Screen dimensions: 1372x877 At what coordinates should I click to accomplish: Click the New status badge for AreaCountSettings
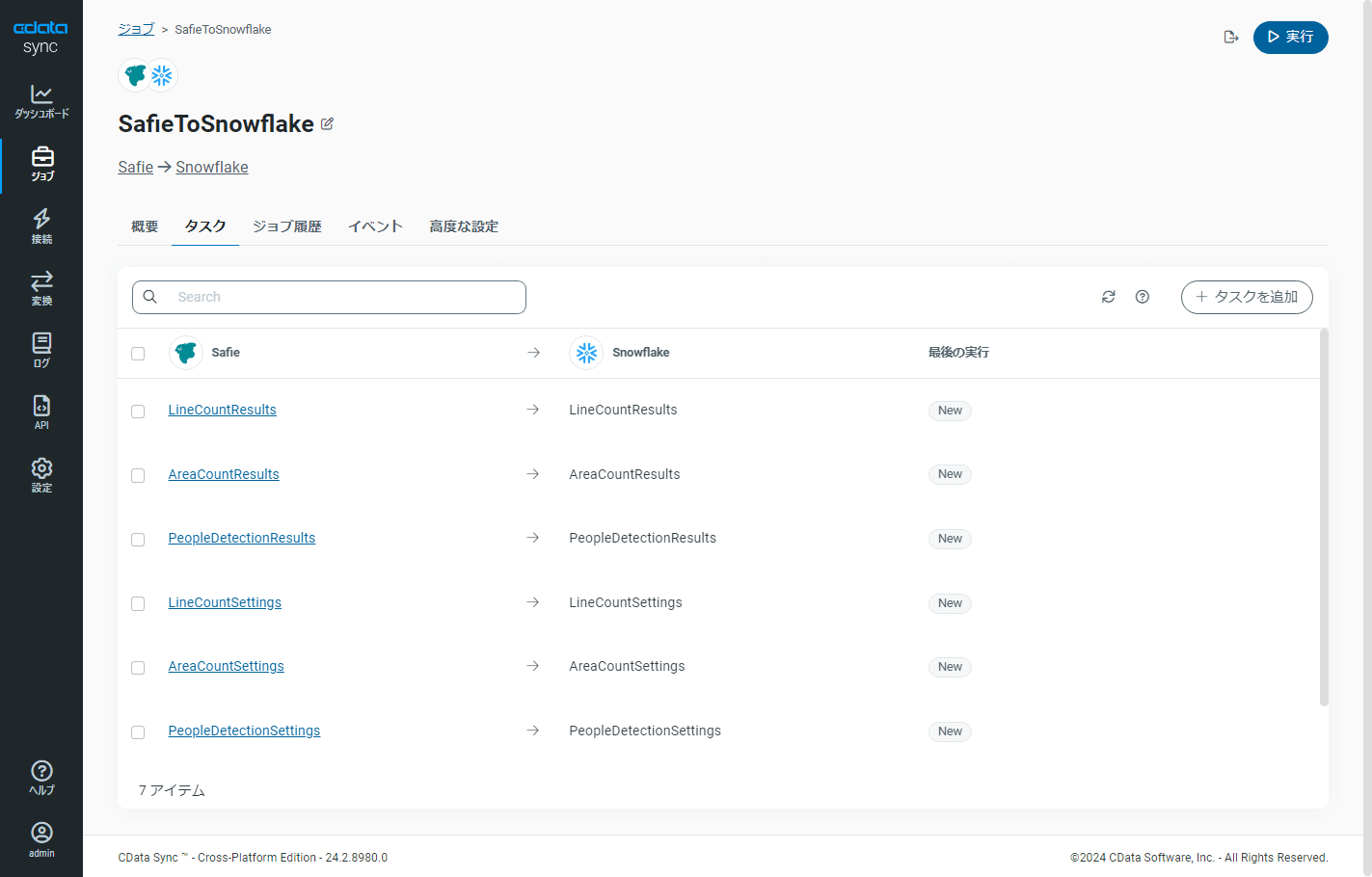(x=950, y=667)
